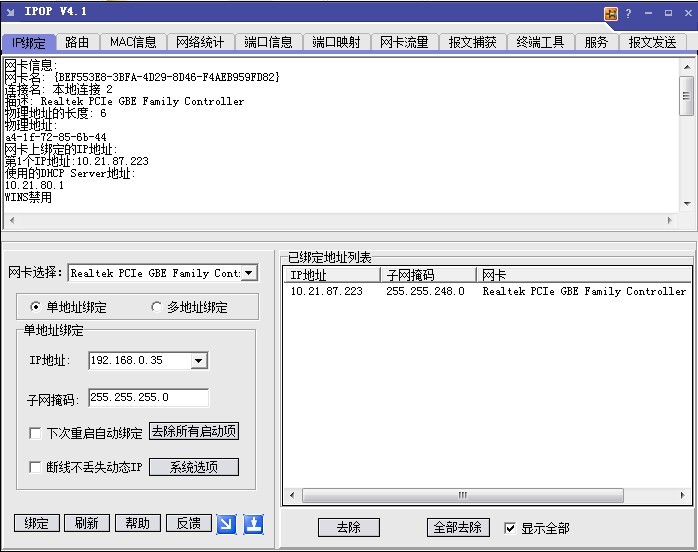Open the 网卡选择 adapter dropdown

(249, 272)
